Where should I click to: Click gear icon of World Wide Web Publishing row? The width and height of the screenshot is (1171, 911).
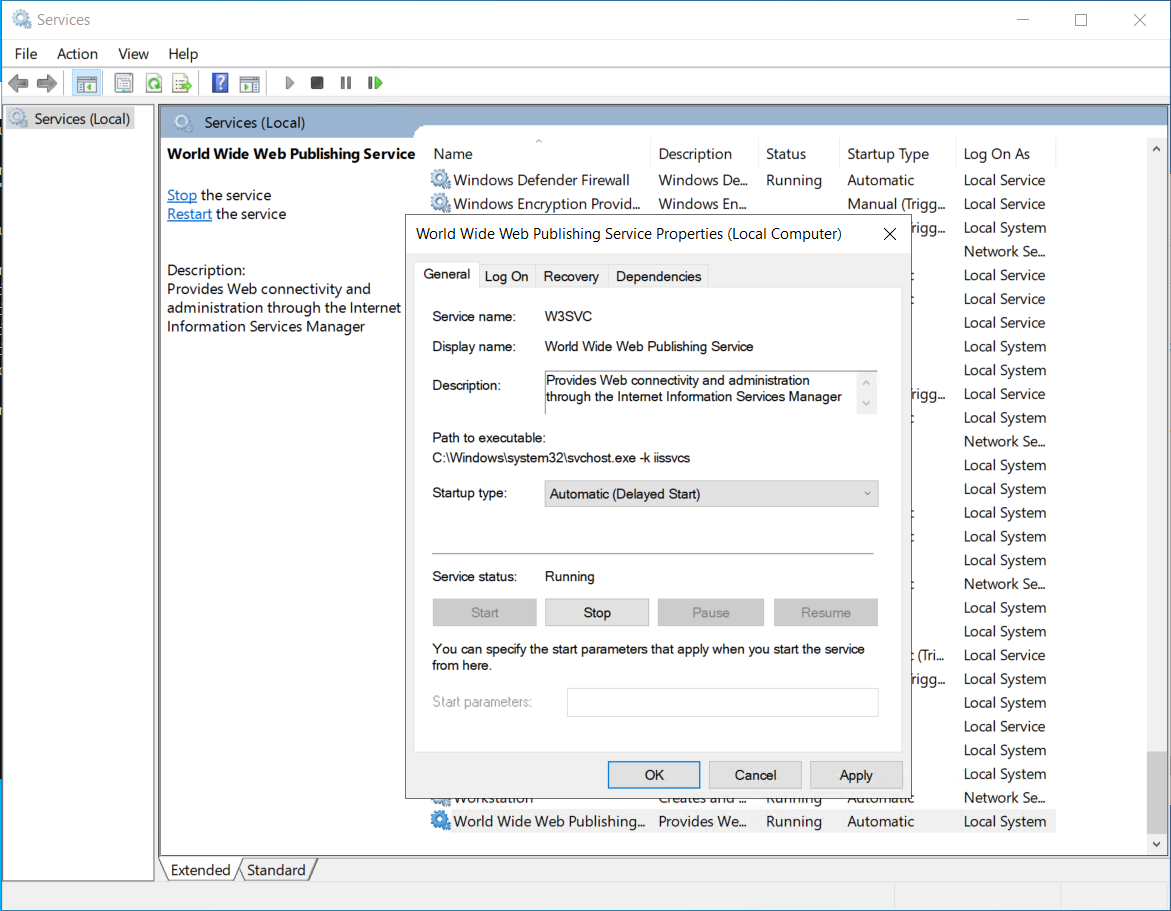coord(441,821)
